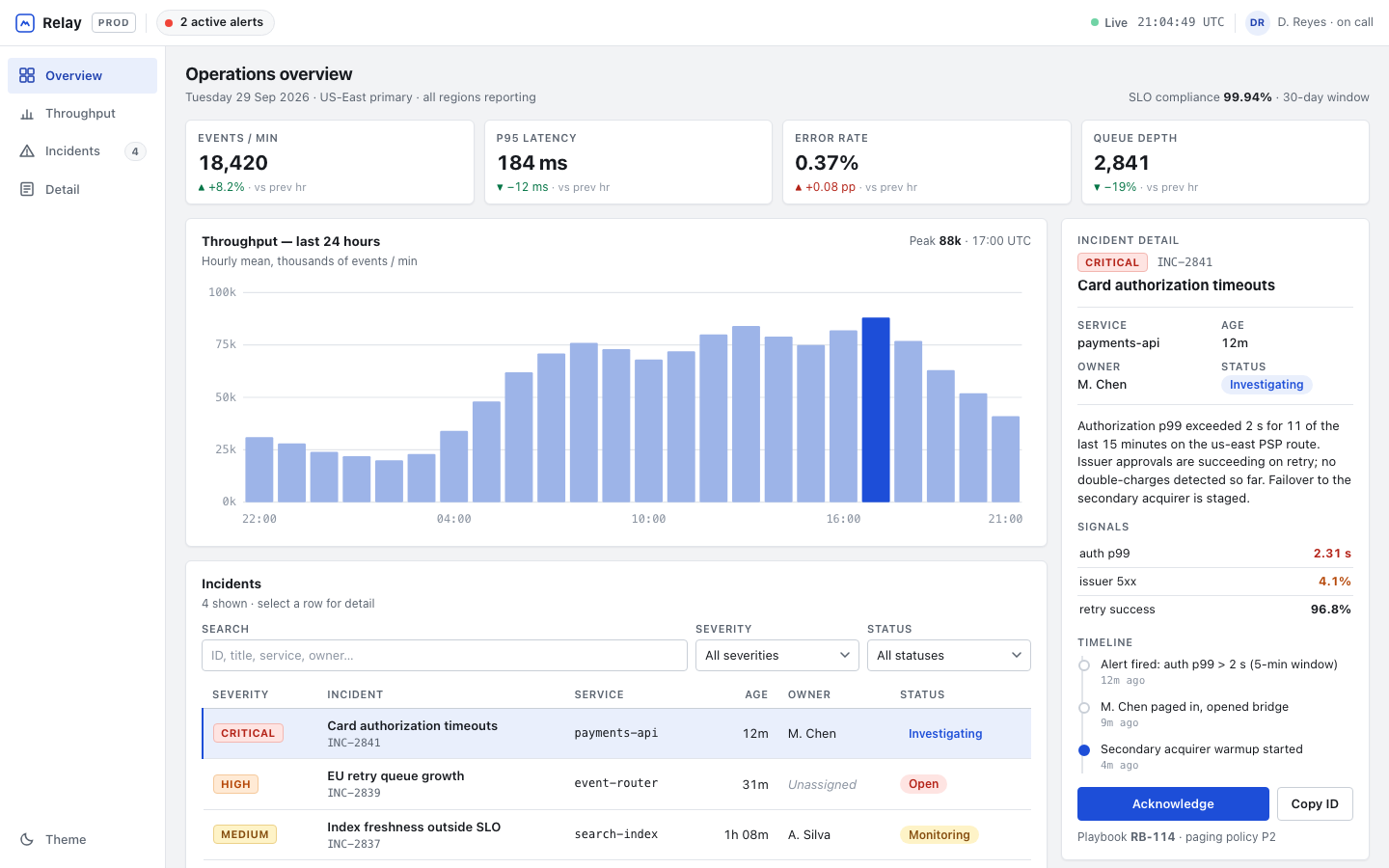
Task: Click the Events / min card
Action: [x=330, y=162]
